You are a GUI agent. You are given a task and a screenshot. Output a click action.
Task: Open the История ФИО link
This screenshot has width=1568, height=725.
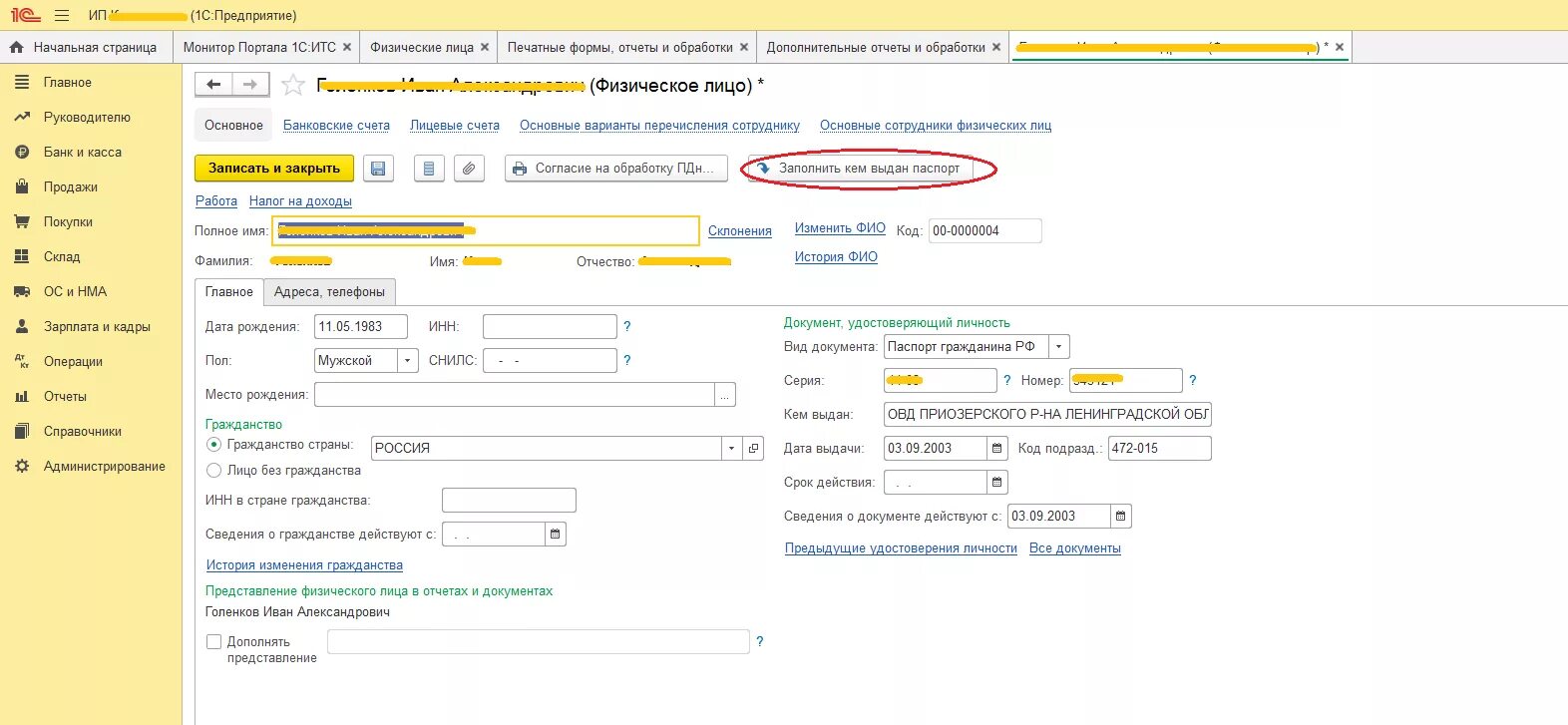pos(836,256)
